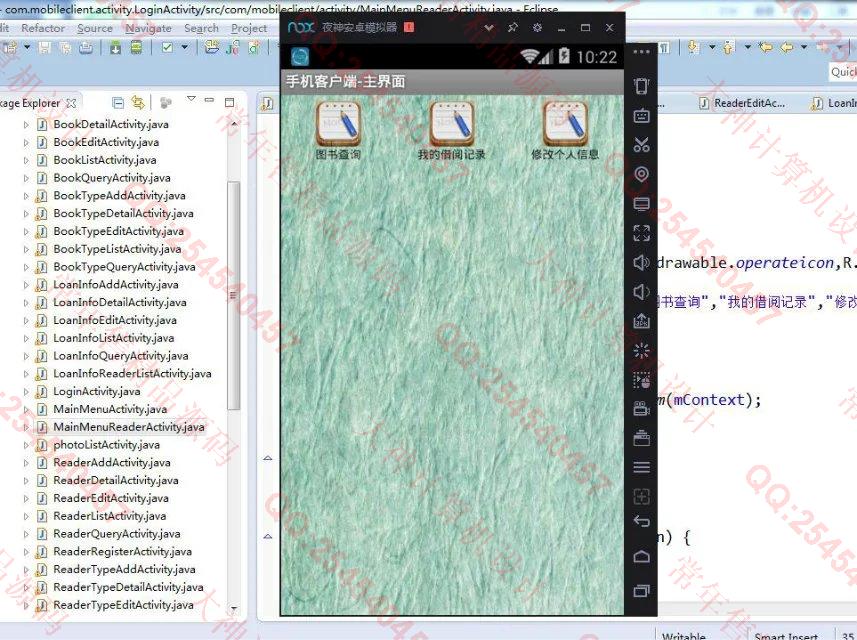Viewport: 857px width, 640px height.
Task: Click Eclipse Save toolbar icon
Action: pos(45,48)
